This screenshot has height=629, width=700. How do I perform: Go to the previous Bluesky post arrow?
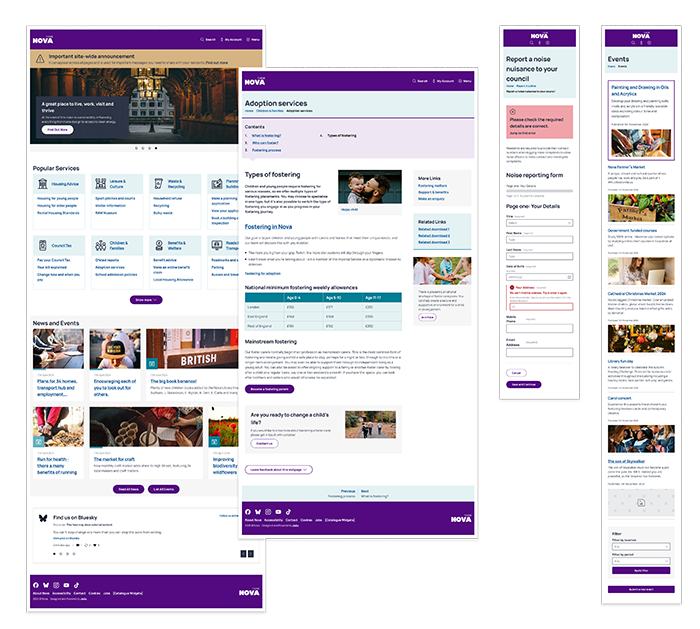pyautogui.click(x=243, y=554)
